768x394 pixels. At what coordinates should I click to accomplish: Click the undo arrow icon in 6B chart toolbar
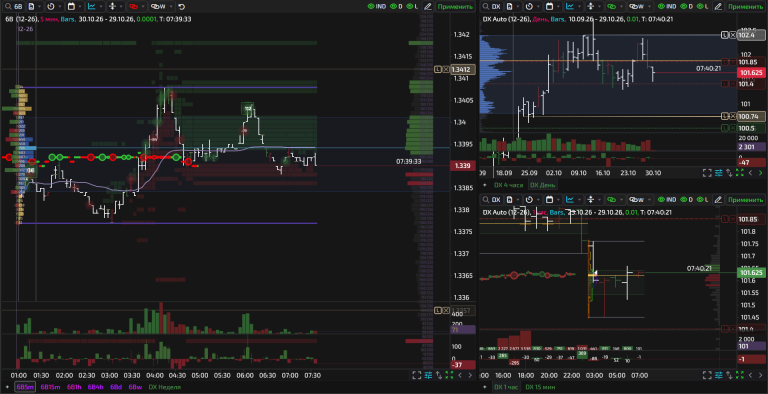coord(182,7)
